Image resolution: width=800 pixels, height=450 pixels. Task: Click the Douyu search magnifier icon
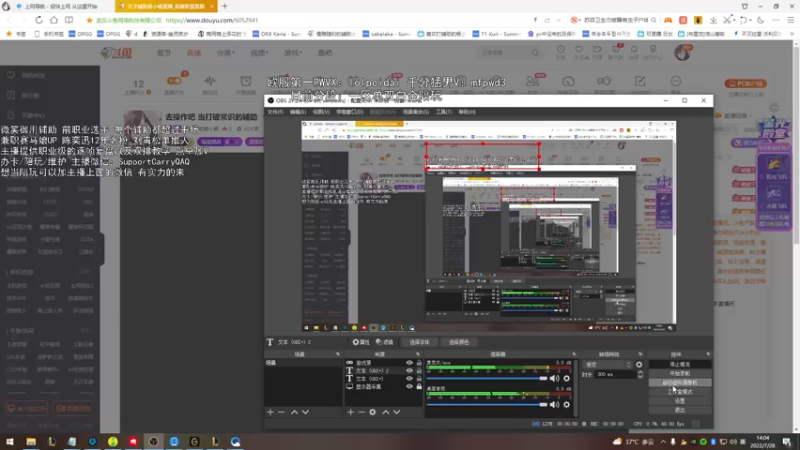(535, 53)
